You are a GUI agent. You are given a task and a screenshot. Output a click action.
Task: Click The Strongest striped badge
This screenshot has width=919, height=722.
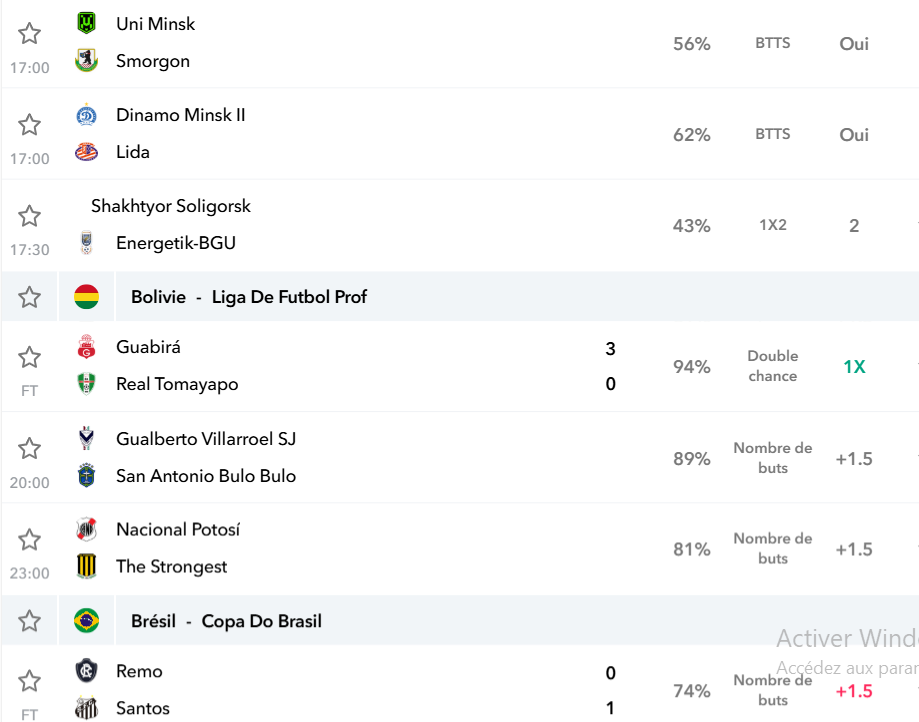86,566
